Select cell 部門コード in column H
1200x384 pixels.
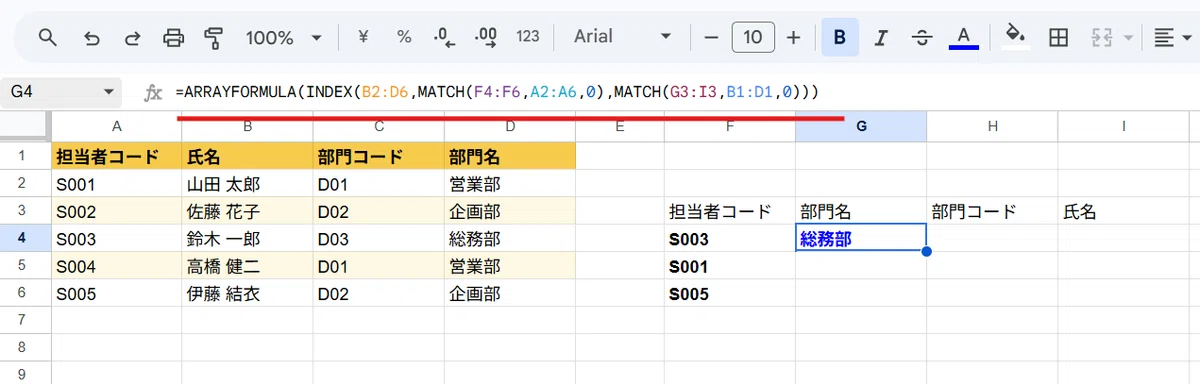[x=992, y=211]
